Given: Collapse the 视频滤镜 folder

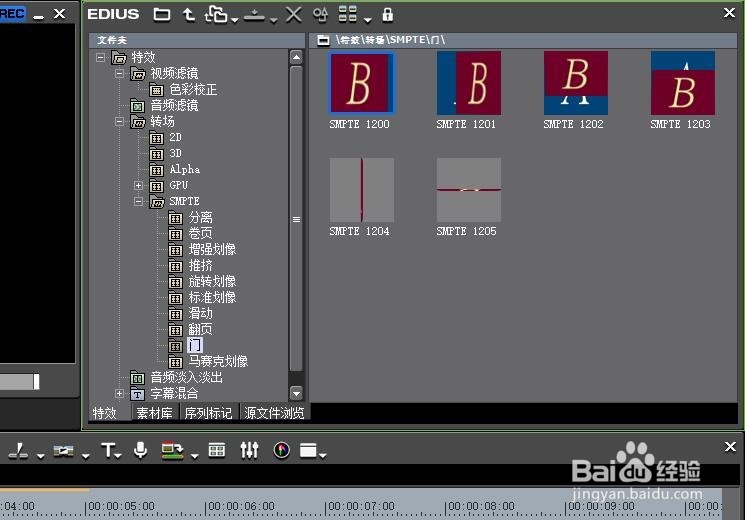Looking at the screenshot, I should click(x=119, y=73).
